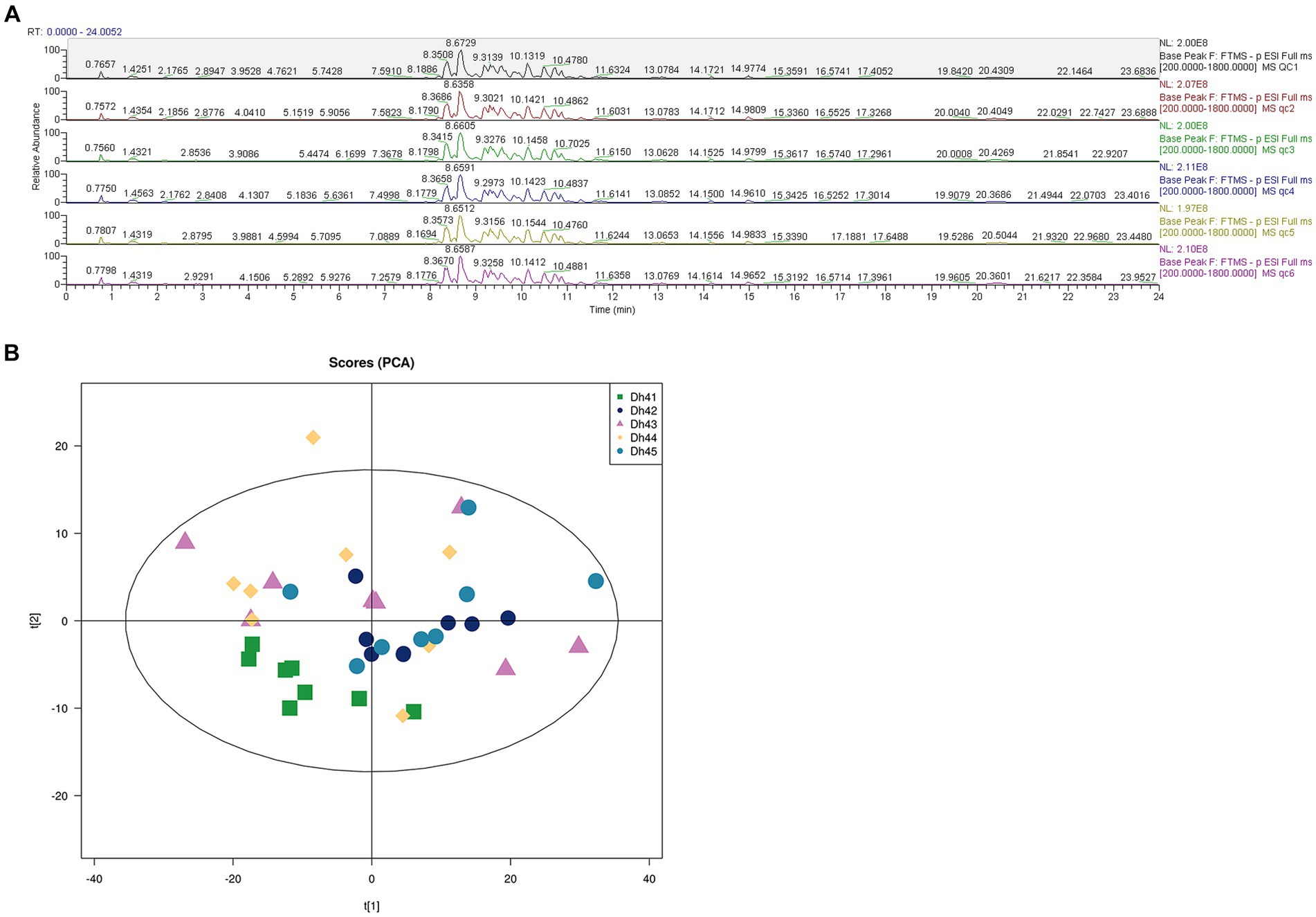Click the Dh44 diamond outlier above the ellipse

[x=313, y=437]
